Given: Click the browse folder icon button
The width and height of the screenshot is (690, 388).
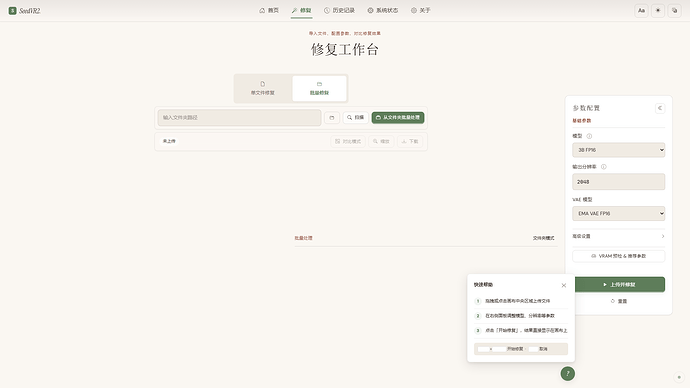Looking at the screenshot, I should [x=332, y=117].
